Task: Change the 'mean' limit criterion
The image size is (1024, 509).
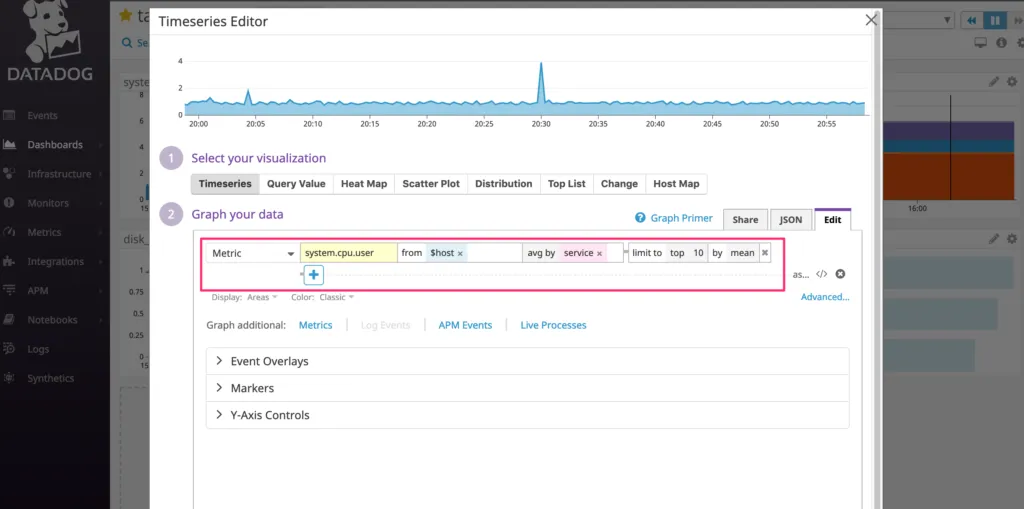Action: 742,253
